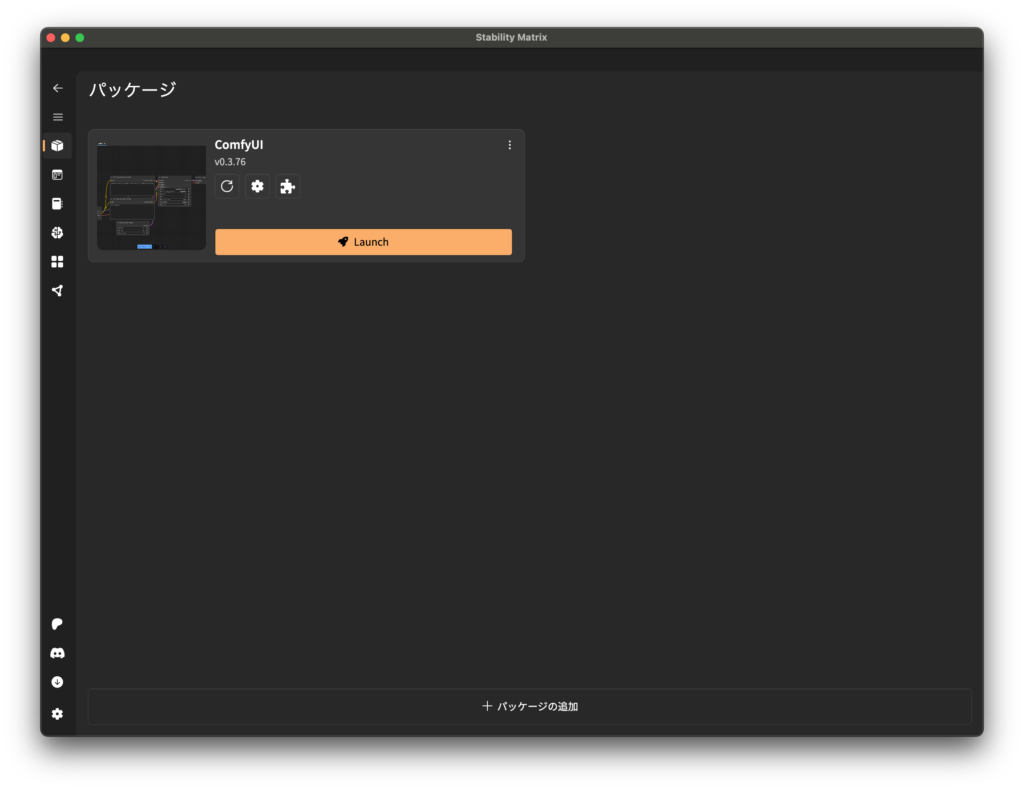Open the Inference window icon in sidebar
Viewport: 1024px width, 790px height.
pyautogui.click(x=57, y=175)
